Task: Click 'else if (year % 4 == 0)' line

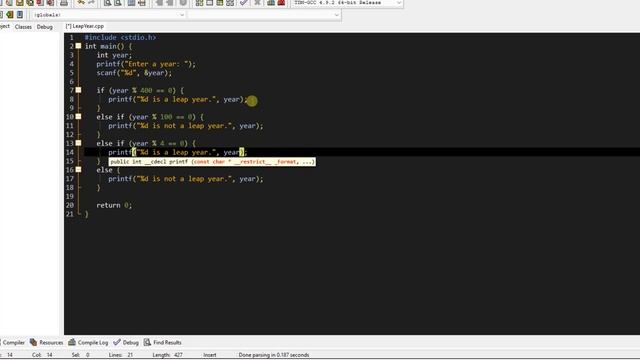Action: click(x=146, y=143)
